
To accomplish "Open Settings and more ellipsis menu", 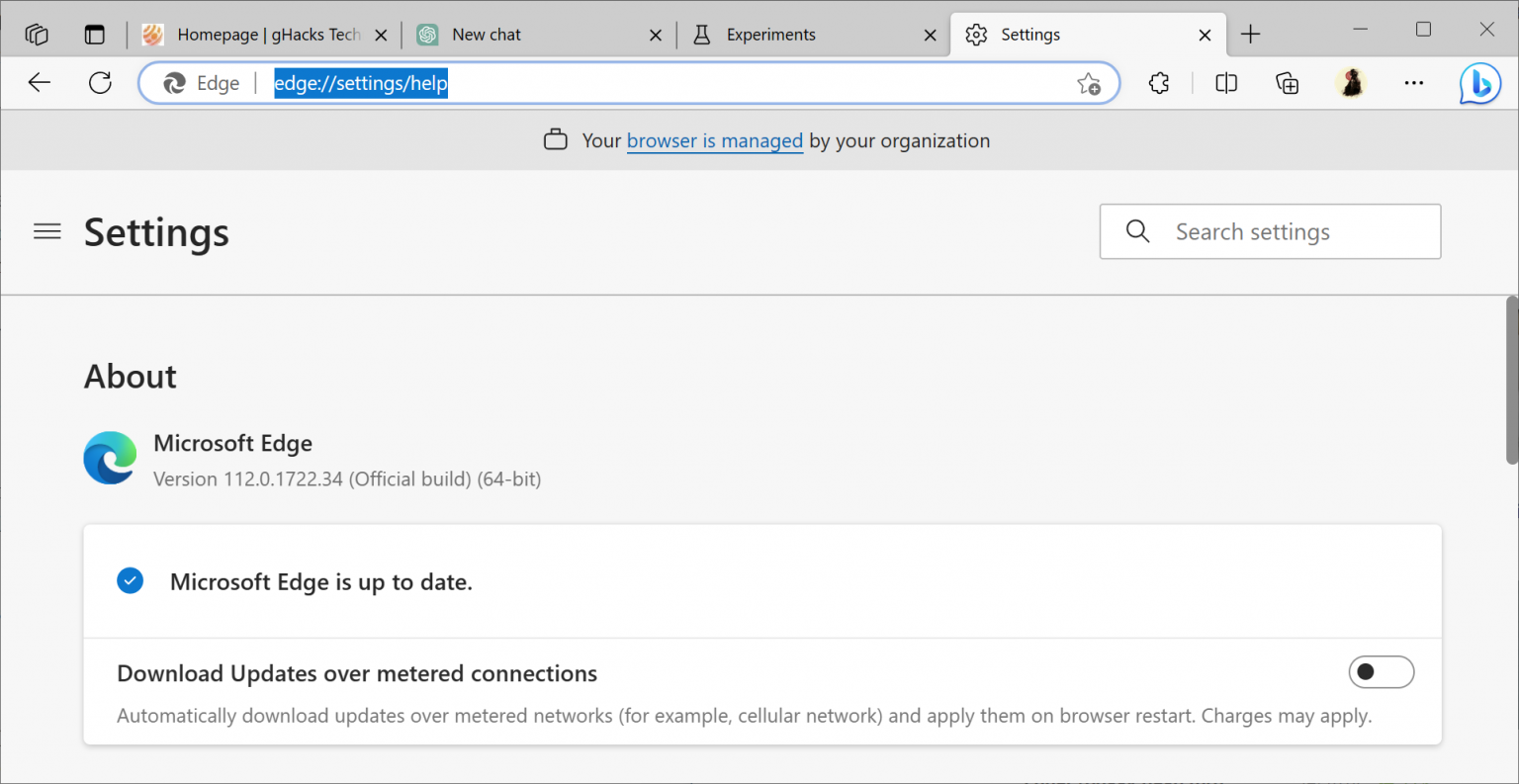I will pyautogui.click(x=1413, y=83).
